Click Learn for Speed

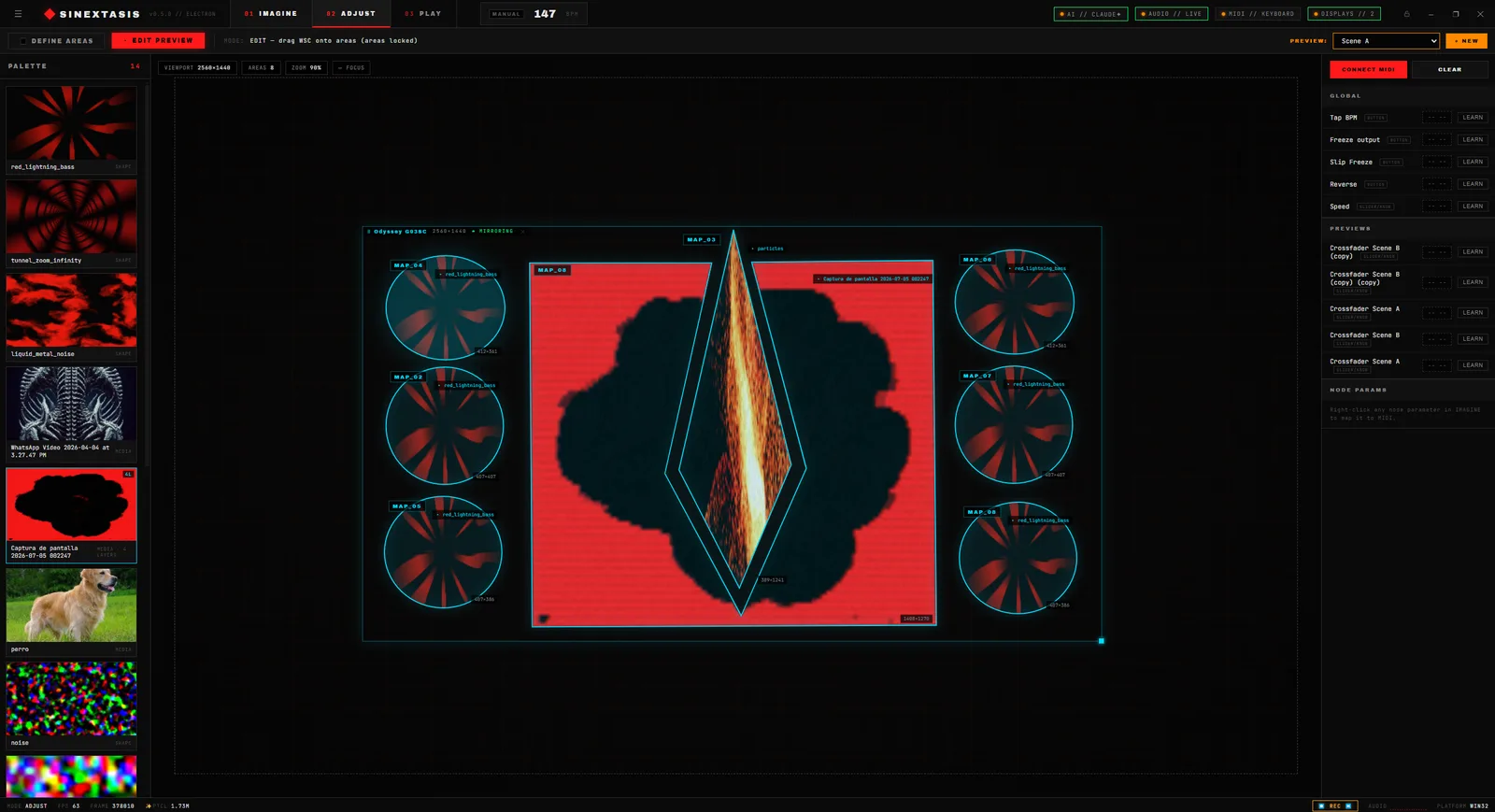[x=1473, y=207]
